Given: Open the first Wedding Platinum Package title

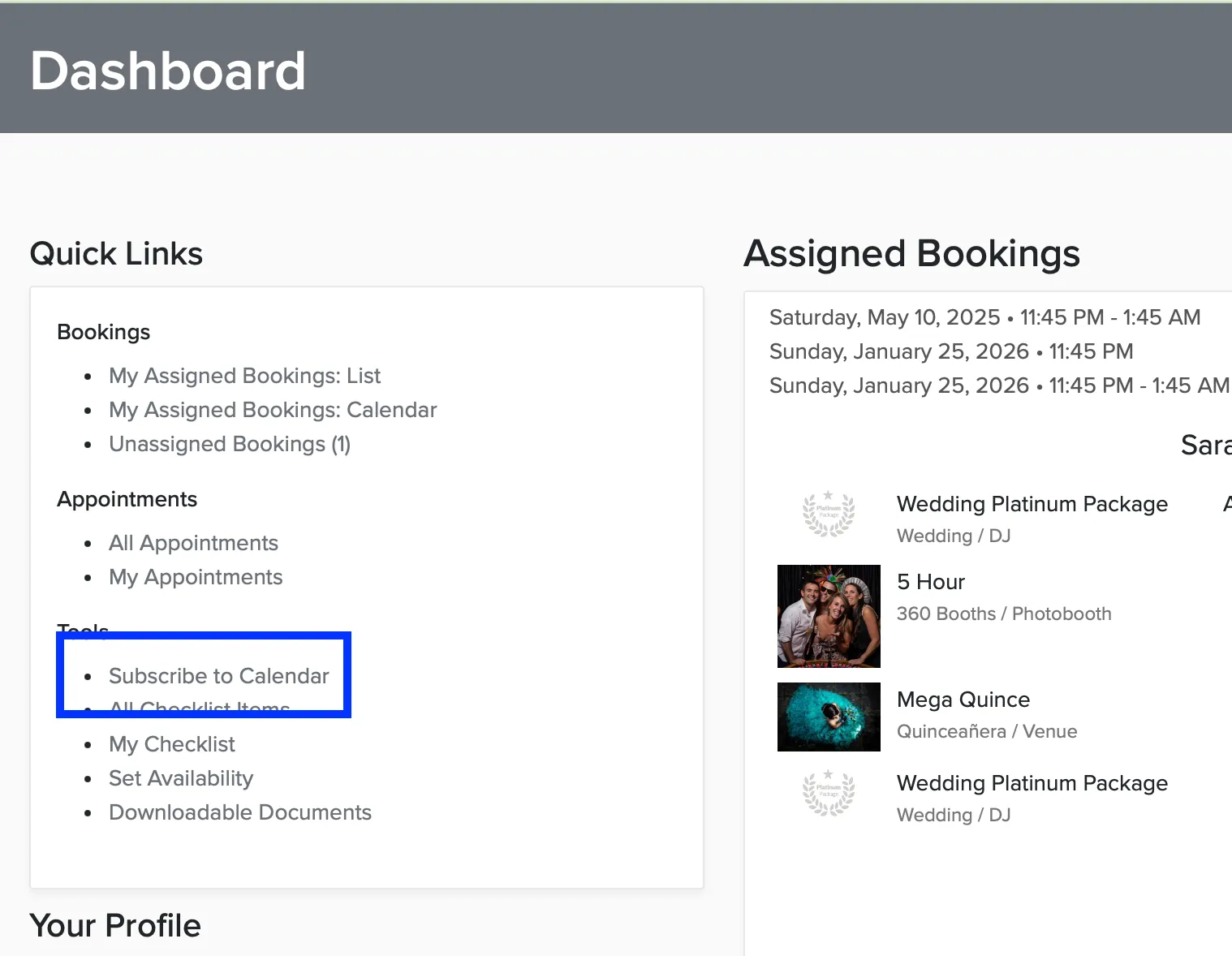Looking at the screenshot, I should click(x=1032, y=504).
